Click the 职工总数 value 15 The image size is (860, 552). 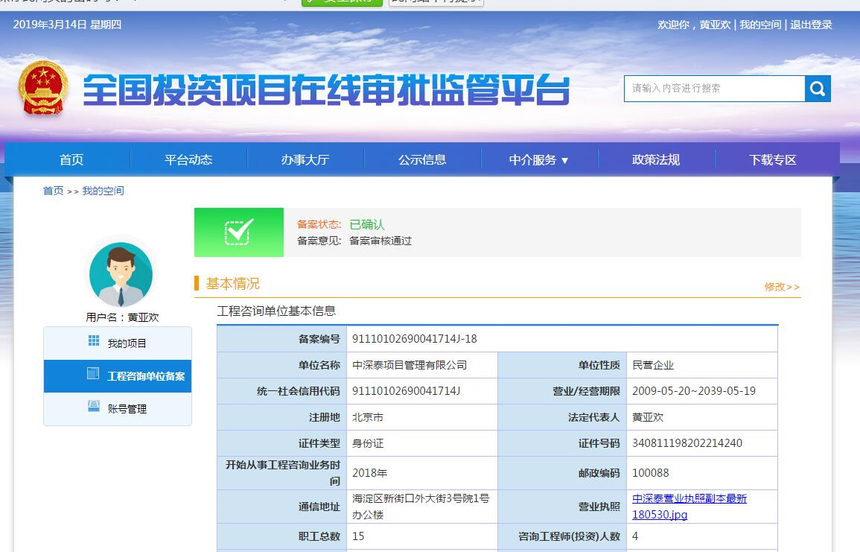tap(358, 536)
